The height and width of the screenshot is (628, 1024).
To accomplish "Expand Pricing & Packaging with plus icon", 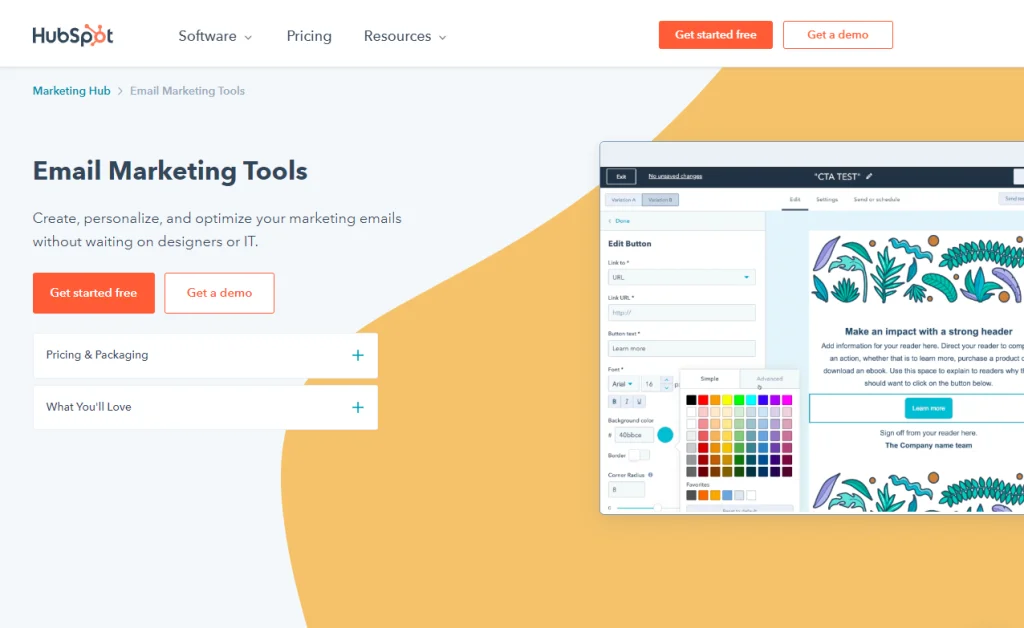I will pyautogui.click(x=357, y=355).
